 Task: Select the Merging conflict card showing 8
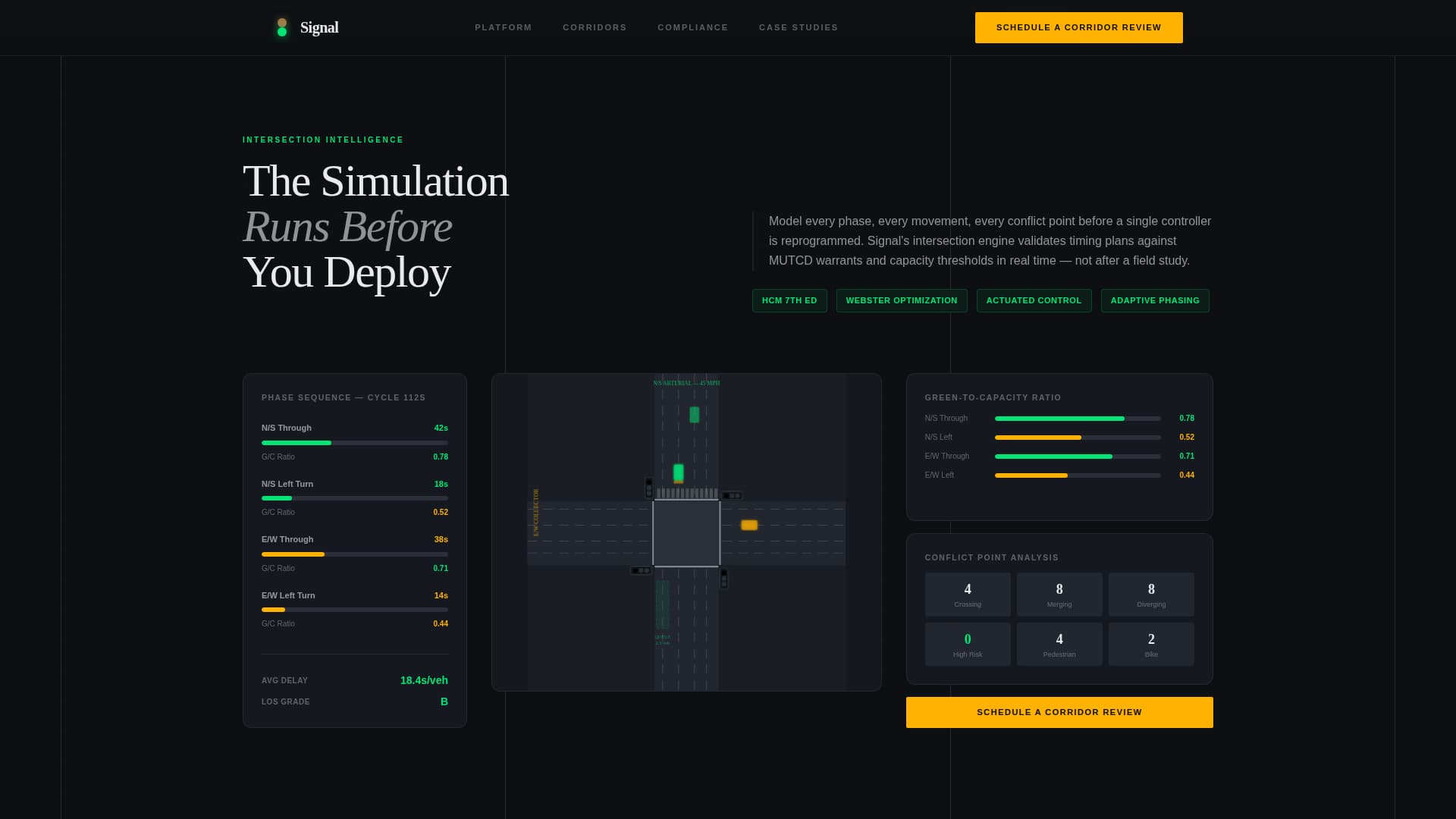click(x=1059, y=595)
